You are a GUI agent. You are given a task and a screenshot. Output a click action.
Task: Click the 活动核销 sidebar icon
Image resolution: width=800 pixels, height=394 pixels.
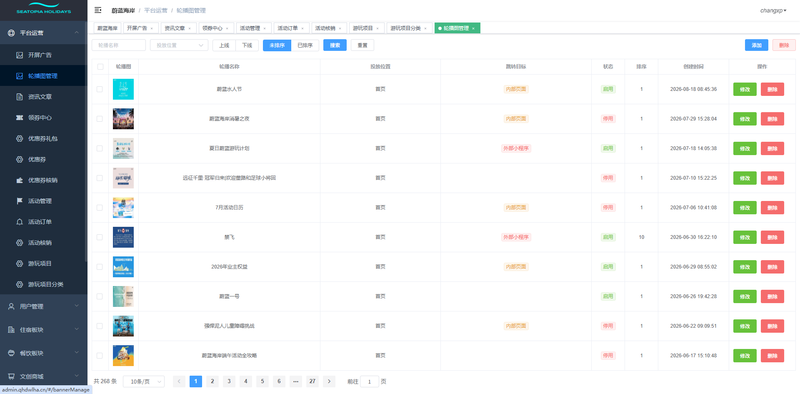(19, 243)
